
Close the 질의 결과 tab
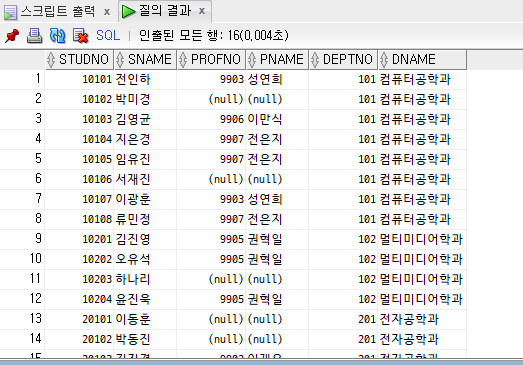[x=202, y=11]
